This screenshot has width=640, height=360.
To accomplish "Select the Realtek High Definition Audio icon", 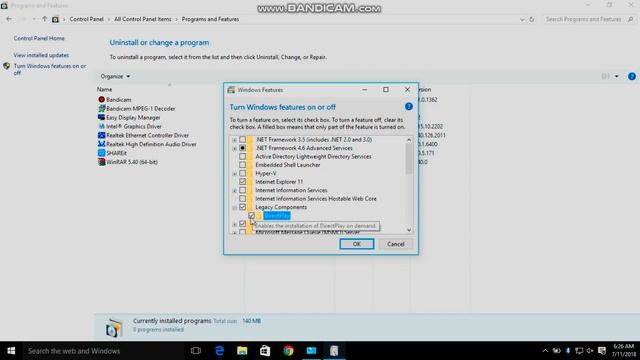I will point(102,144).
